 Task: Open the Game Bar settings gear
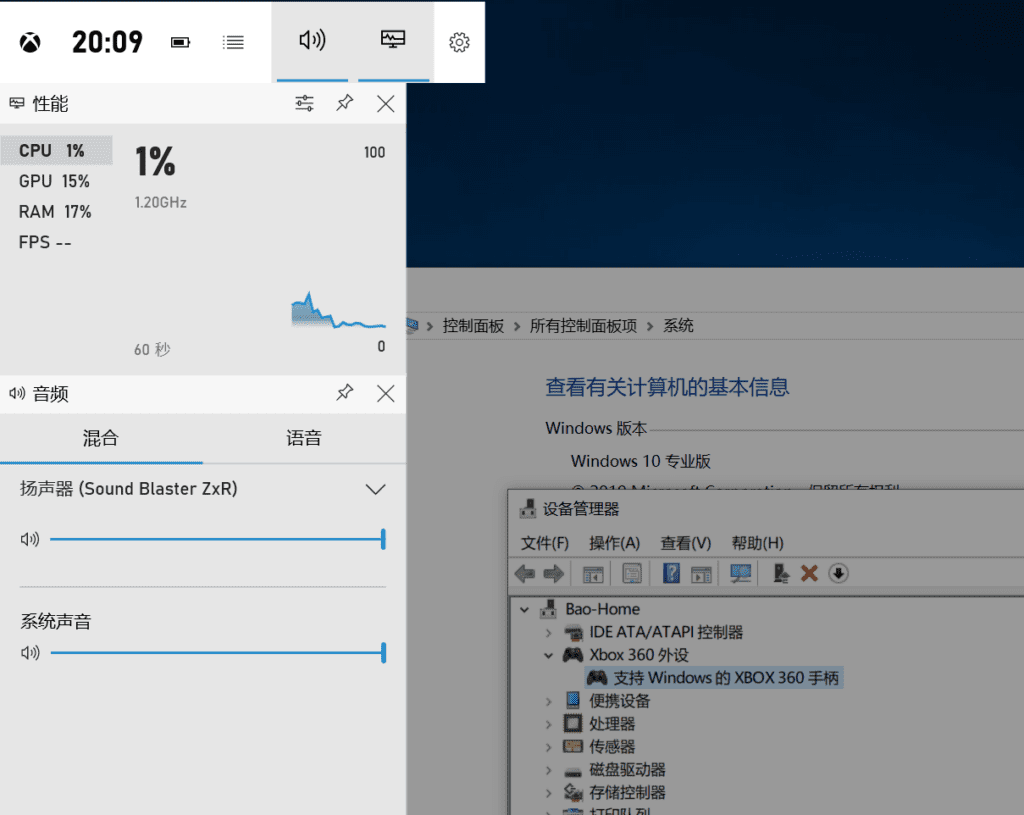(459, 42)
